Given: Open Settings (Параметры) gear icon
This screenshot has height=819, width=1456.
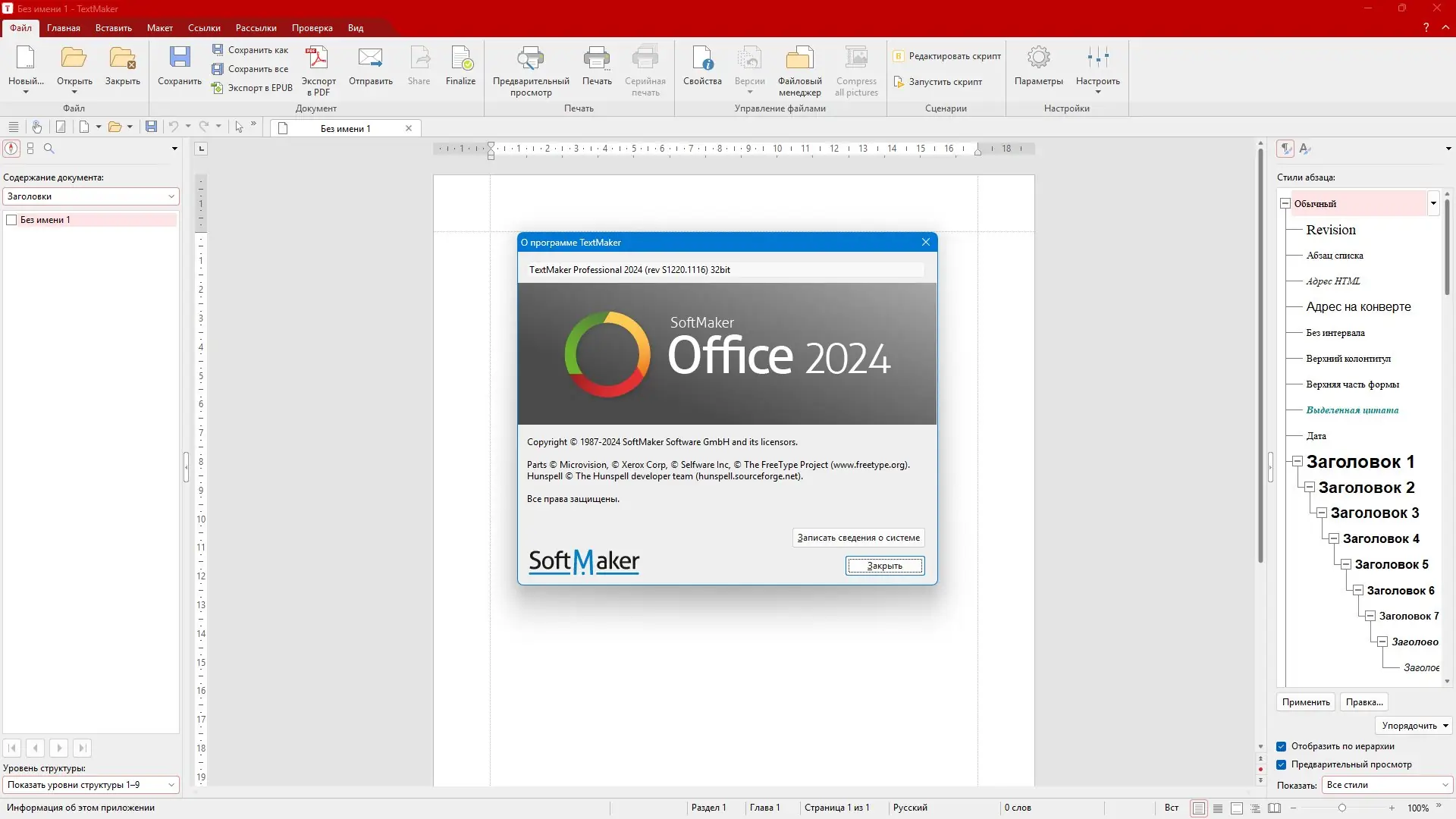Looking at the screenshot, I should (1038, 58).
